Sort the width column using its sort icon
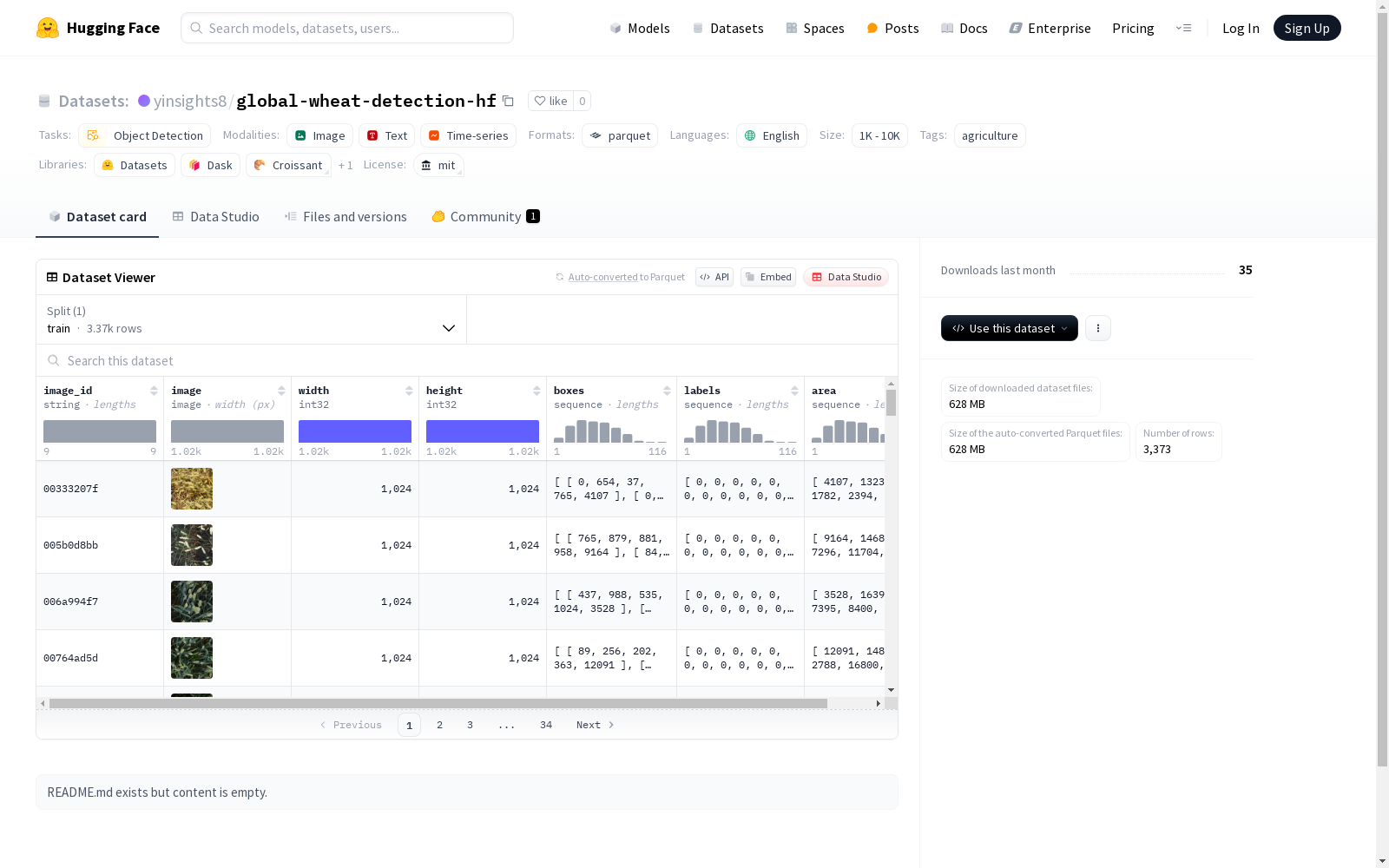Image resolution: width=1389 pixels, height=868 pixels. point(409,391)
